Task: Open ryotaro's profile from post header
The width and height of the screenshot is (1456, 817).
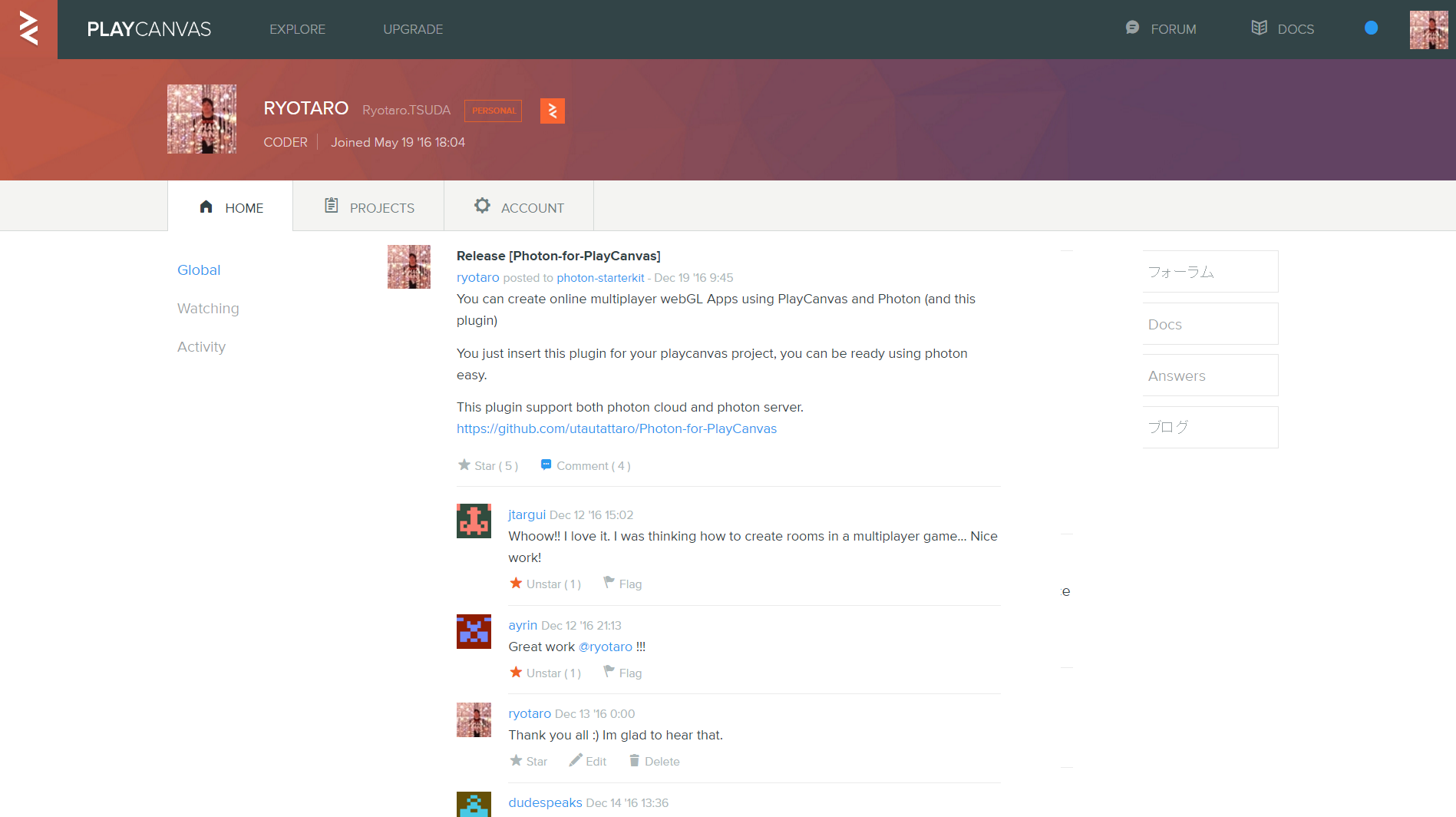Action: (477, 277)
